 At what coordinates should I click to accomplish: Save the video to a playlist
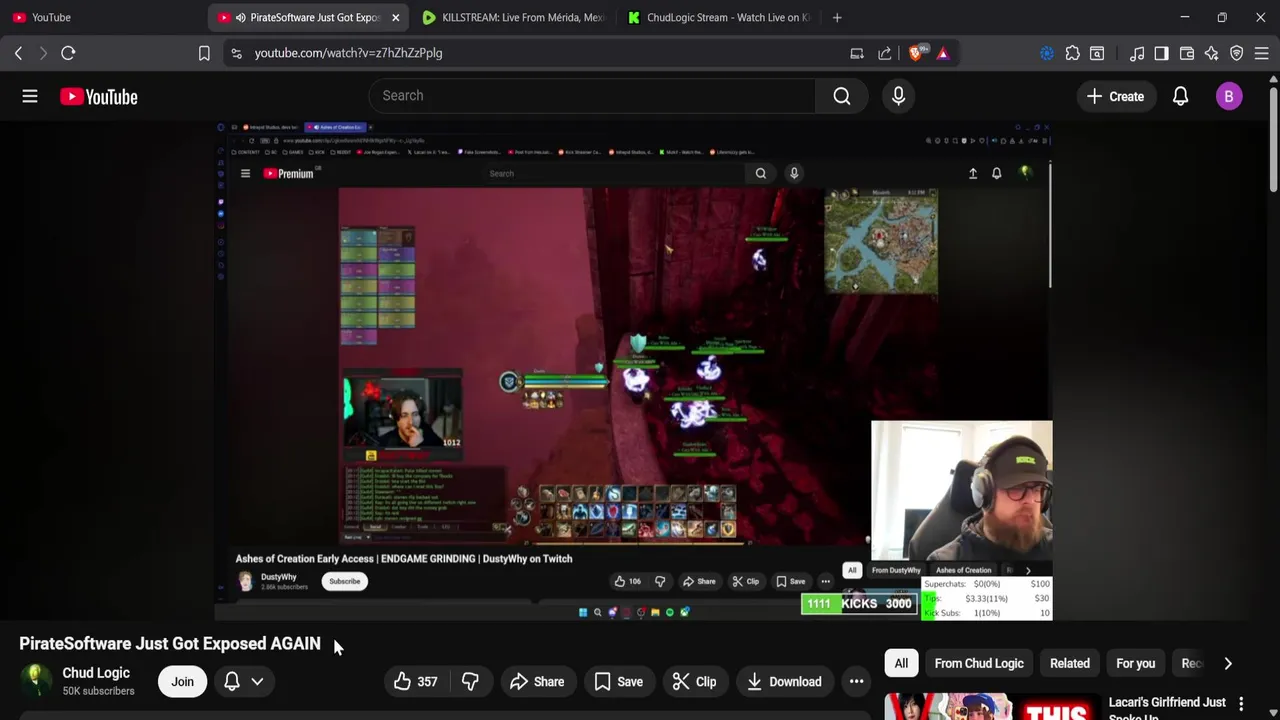point(618,682)
